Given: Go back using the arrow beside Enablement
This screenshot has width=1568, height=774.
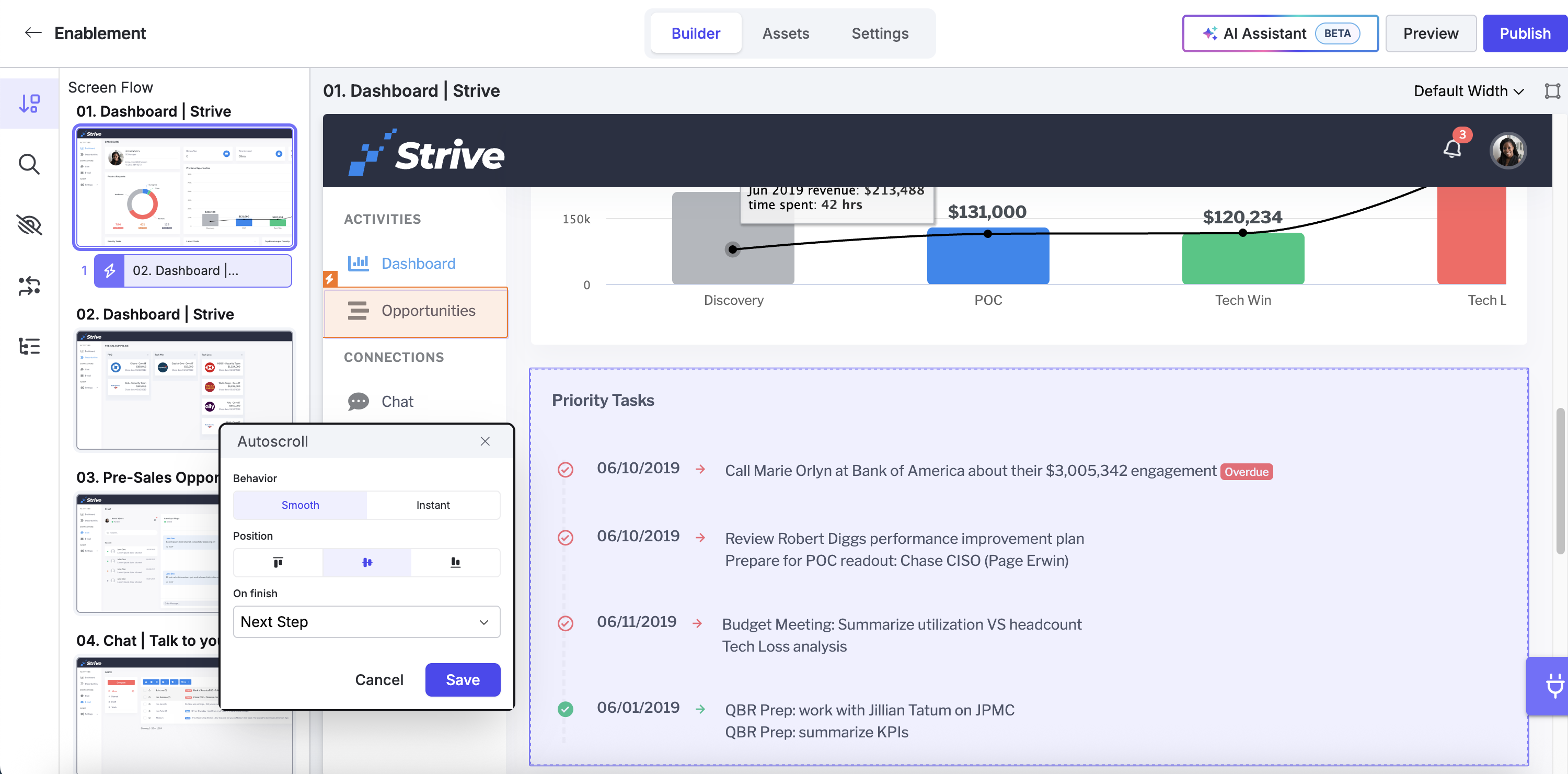Looking at the screenshot, I should pos(33,33).
